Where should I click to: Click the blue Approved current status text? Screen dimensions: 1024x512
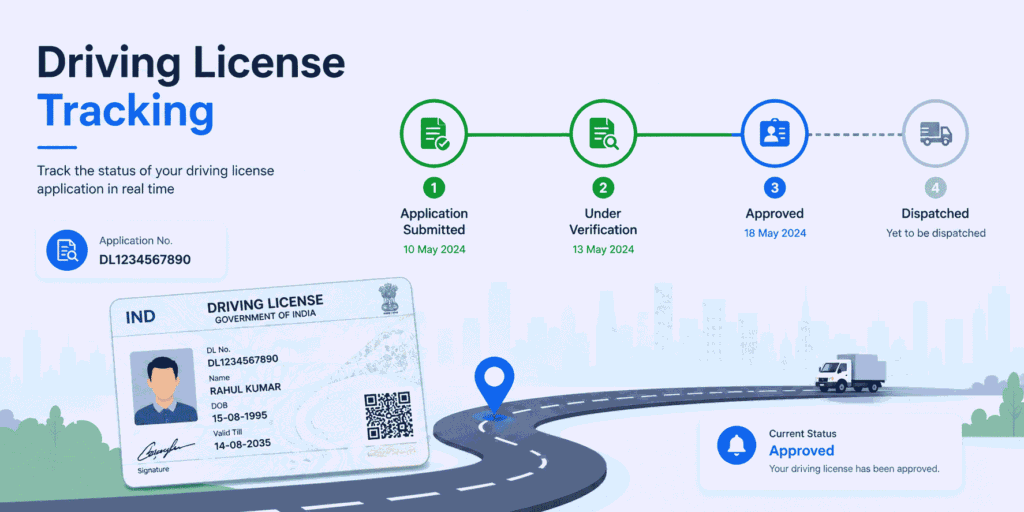tap(801, 451)
